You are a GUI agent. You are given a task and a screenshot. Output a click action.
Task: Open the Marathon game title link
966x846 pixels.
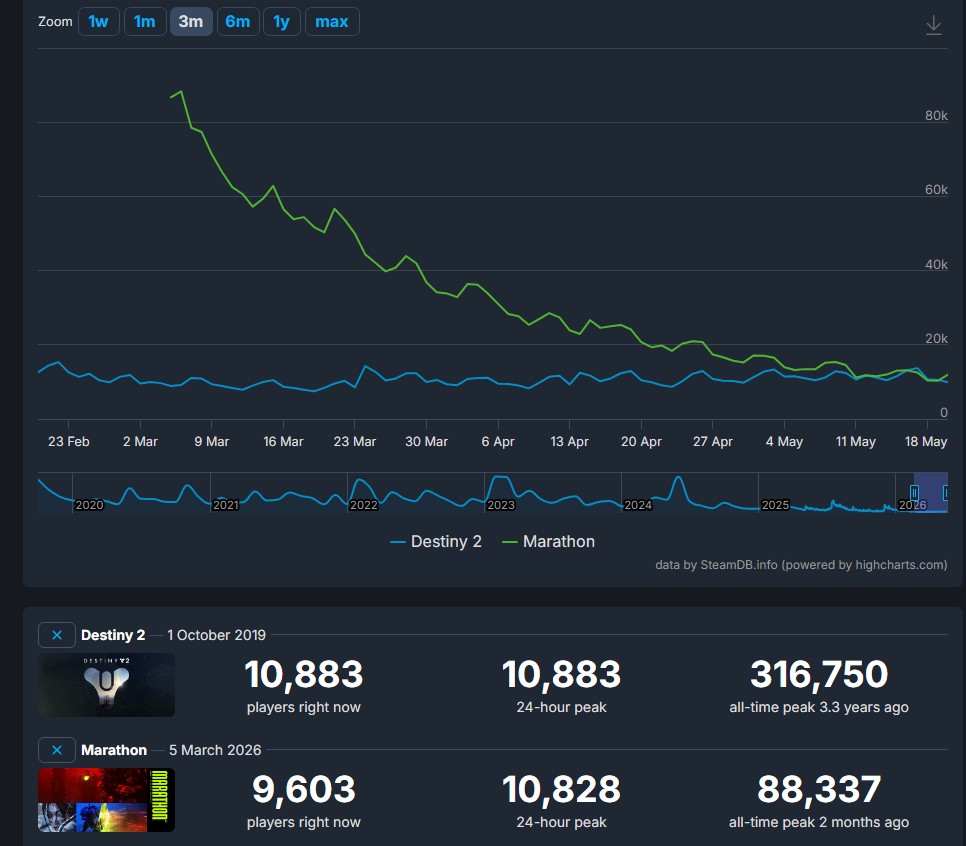[114, 750]
